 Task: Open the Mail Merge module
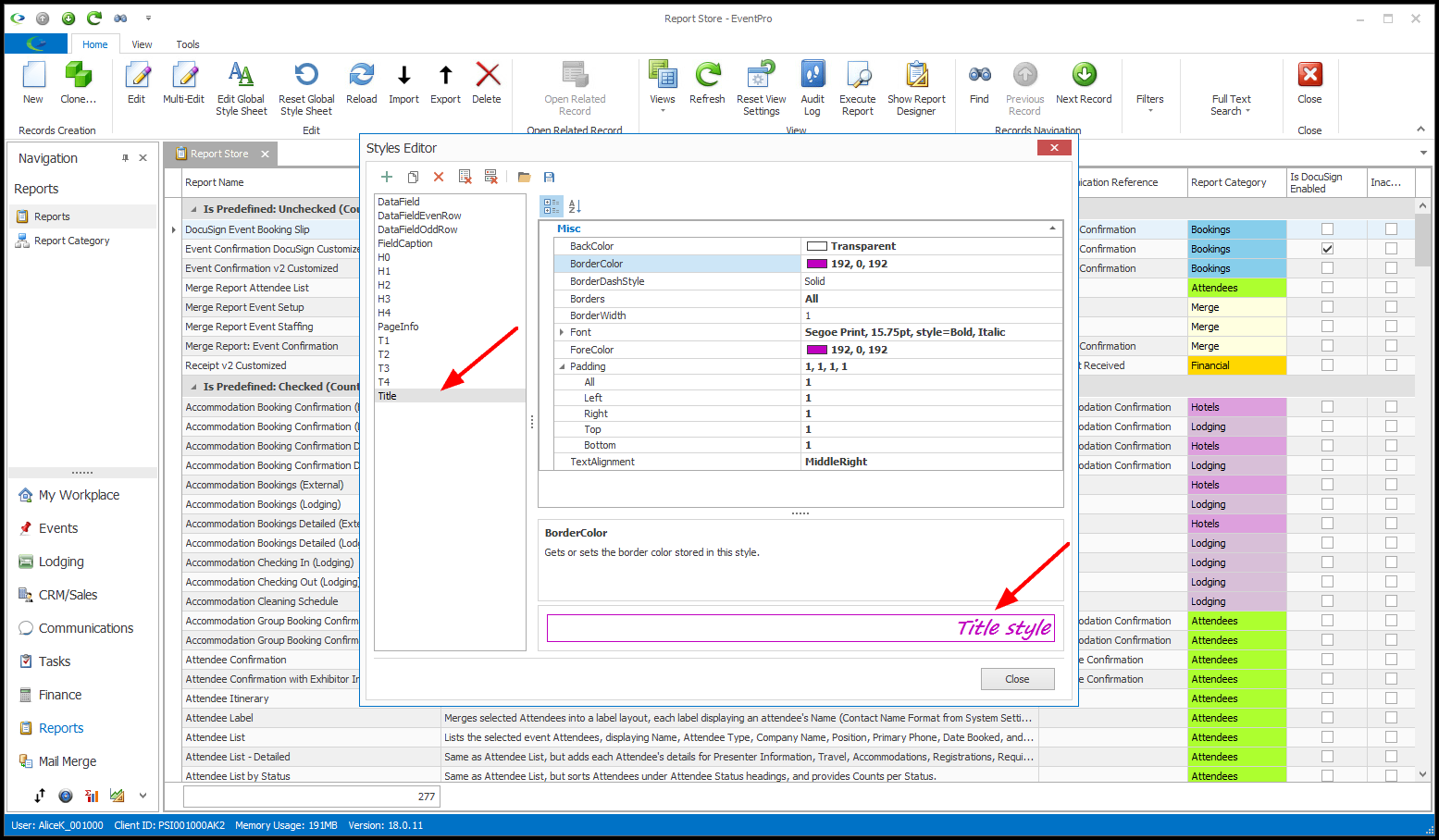[x=68, y=761]
